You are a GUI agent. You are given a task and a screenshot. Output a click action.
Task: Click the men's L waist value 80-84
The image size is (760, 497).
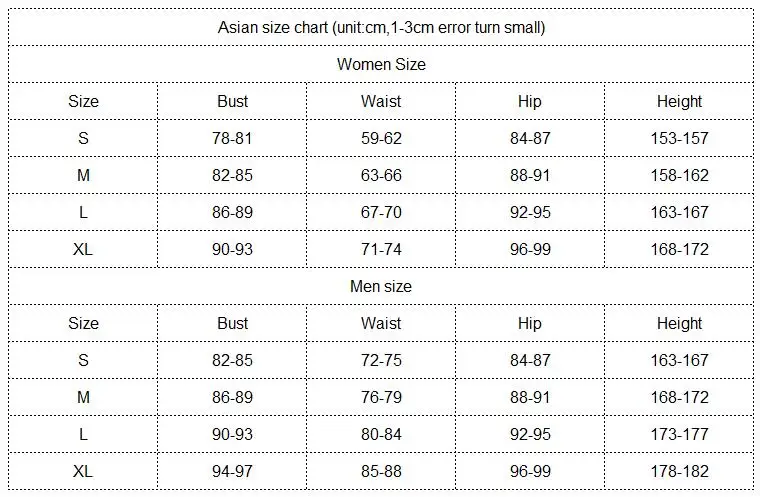point(381,434)
